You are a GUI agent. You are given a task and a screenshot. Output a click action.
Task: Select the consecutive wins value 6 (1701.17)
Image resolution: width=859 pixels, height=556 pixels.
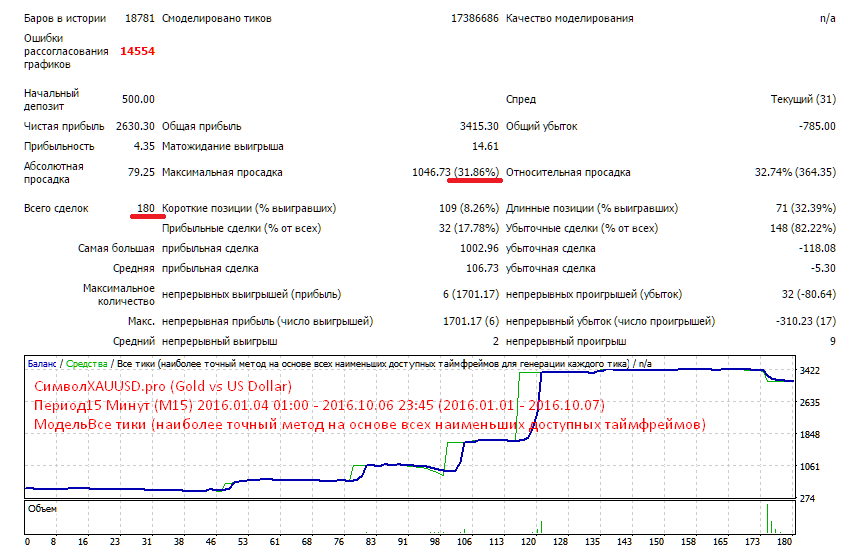coord(471,294)
